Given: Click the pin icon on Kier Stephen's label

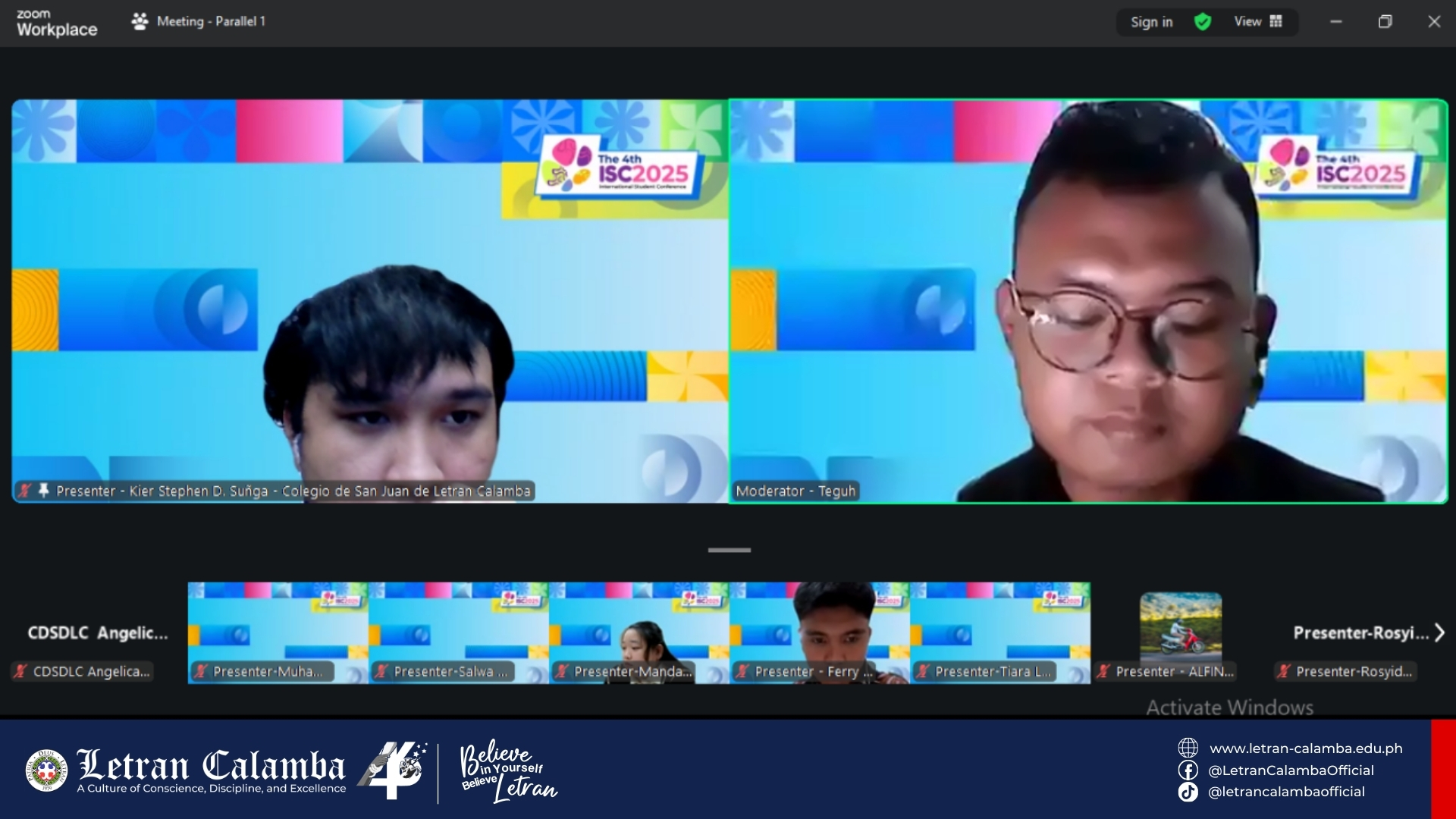Looking at the screenshot, I should (x=44, y=491).
